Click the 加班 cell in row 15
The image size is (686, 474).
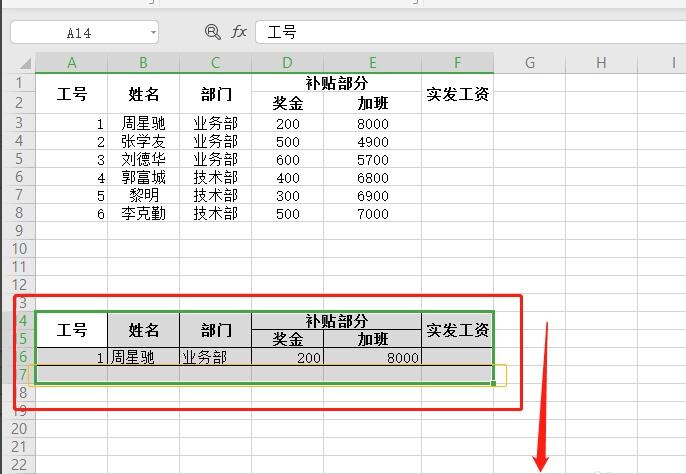[x=373, y=339]
